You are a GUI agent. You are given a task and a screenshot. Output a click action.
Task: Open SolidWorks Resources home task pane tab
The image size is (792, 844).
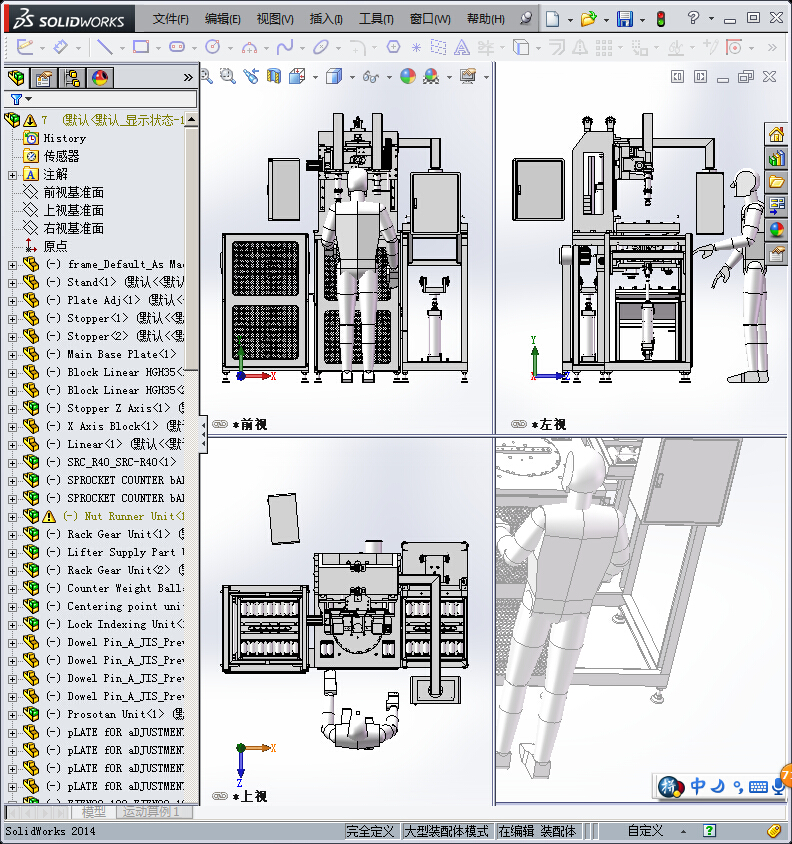pyautogui.click(x=776, y=134)
